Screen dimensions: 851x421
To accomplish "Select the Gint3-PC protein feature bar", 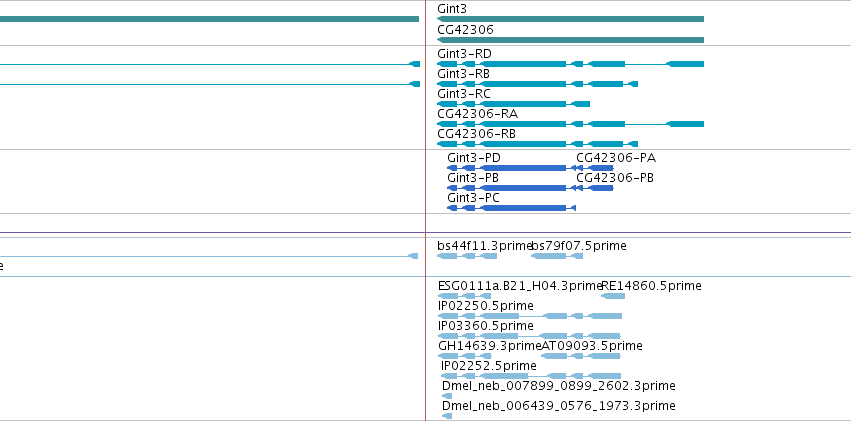I will [511, 208].
